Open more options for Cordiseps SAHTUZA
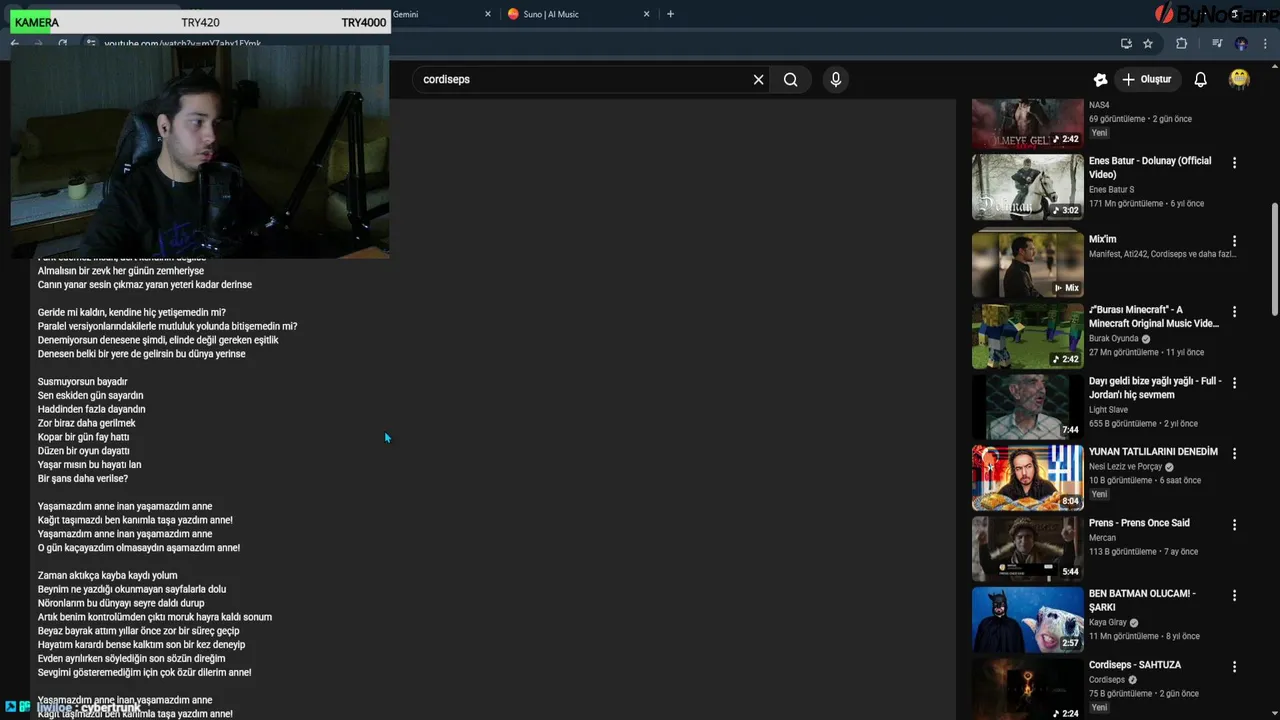The width and height of the screenshot is (1280, 720). tap(1234, 667)
